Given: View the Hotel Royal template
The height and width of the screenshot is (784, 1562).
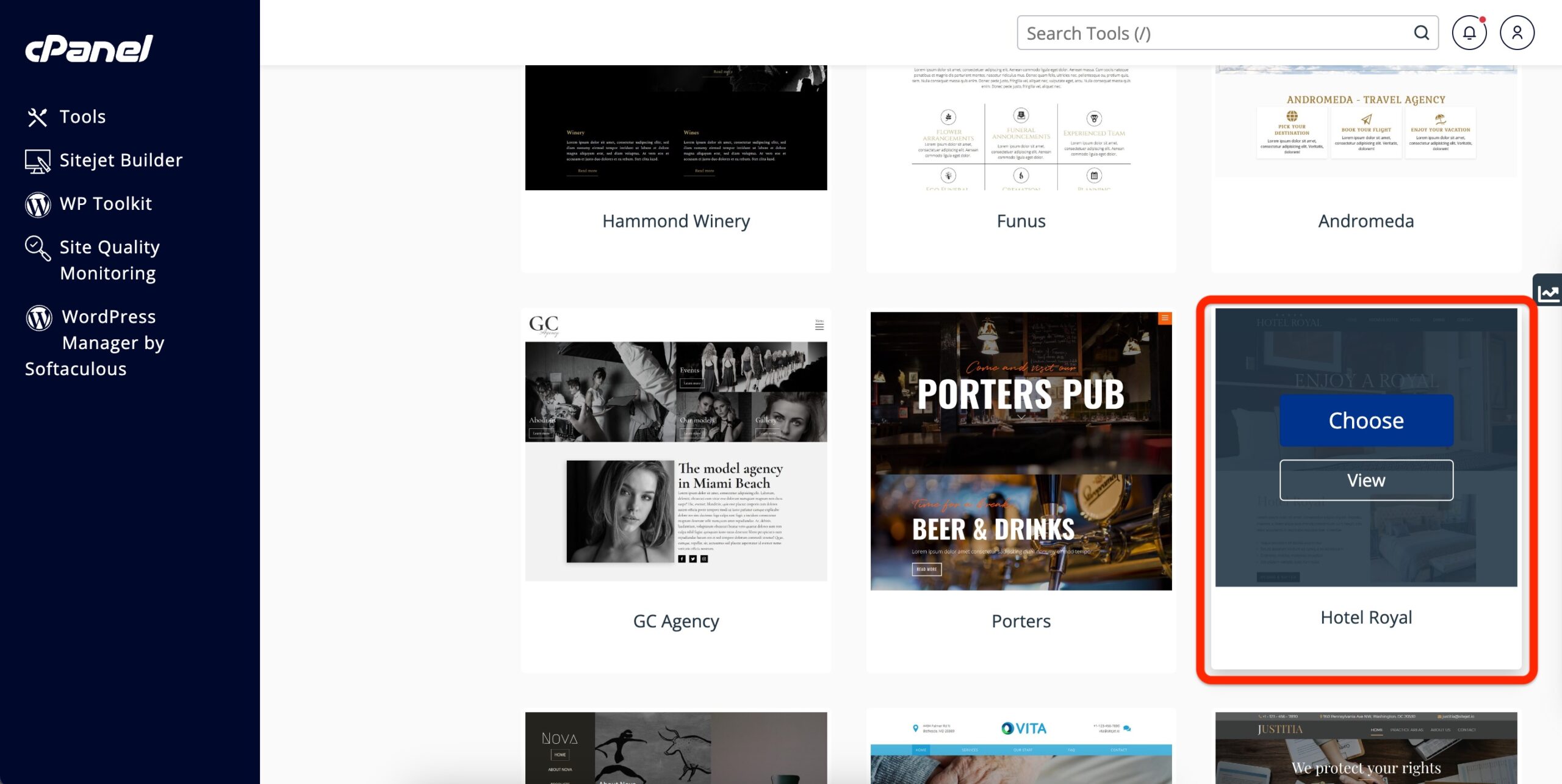Looking at the screenshot, I should [1366, 480].
